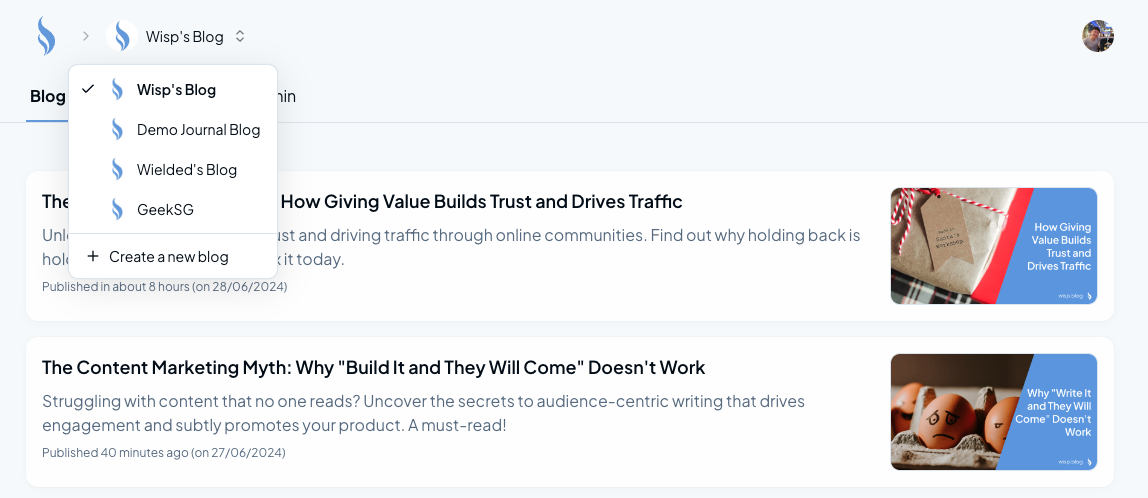Click the flame icon beside the Wisp's Blog header
Screen dimensions: 1148x498
[x=121, y=36]
